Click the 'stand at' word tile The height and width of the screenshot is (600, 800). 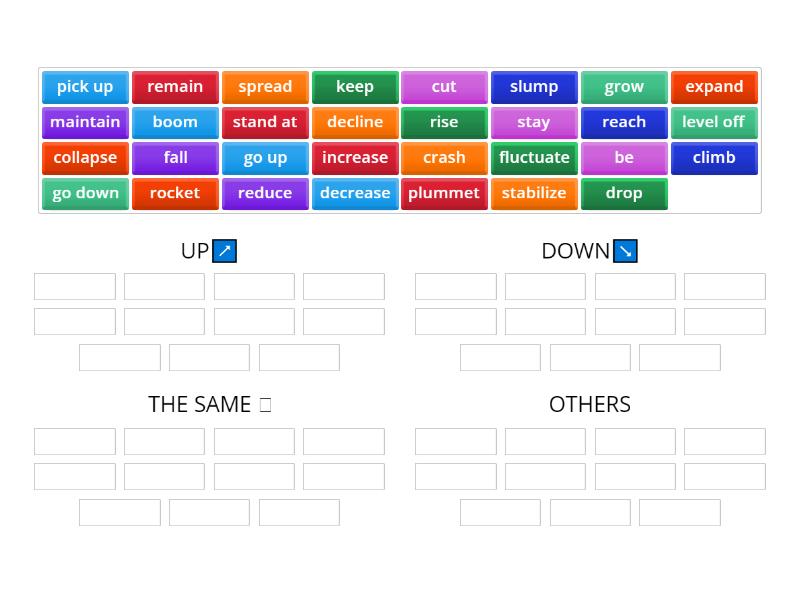(265, 122)
